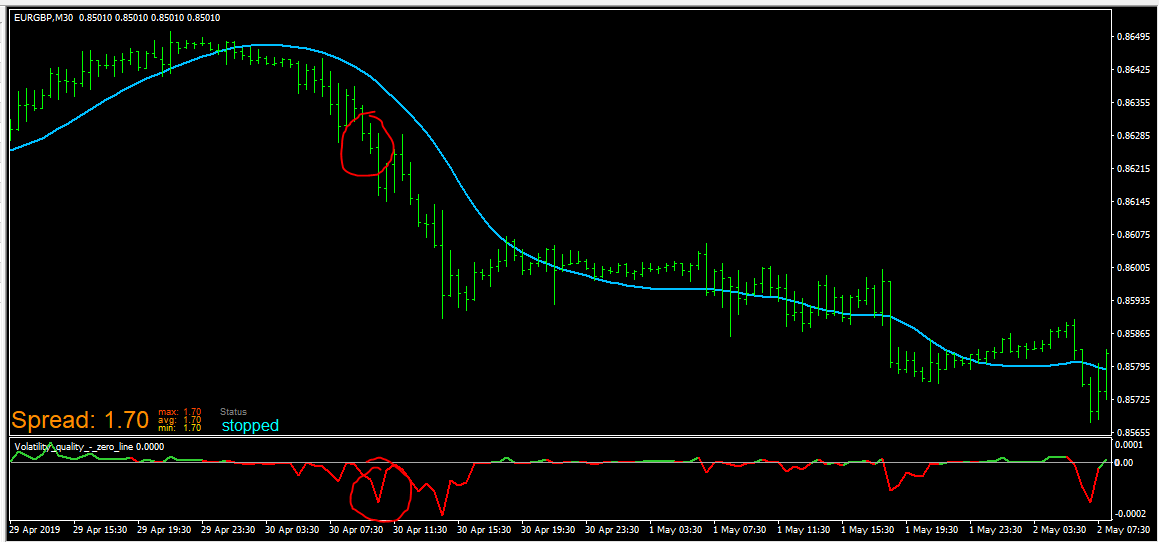Click the 0.86495 price scale label
The image size is (1159, 542).
tap(1132, 36)
